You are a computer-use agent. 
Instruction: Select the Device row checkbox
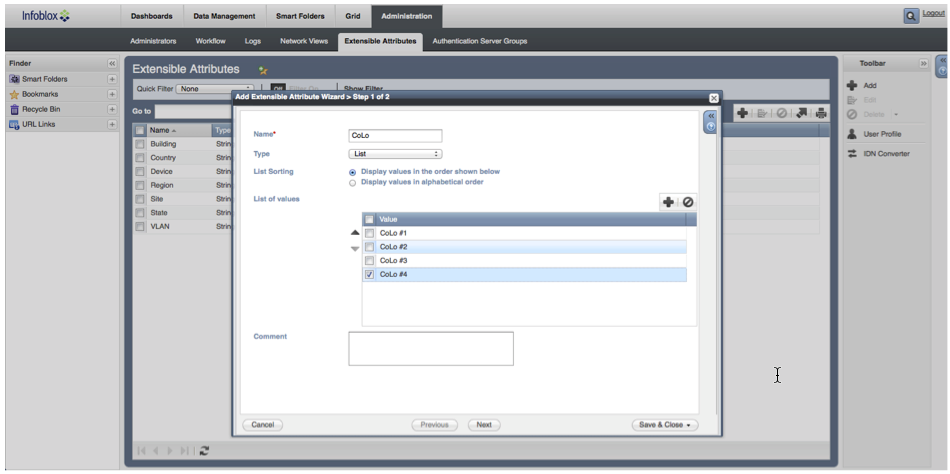pyautogui.click(x=140, y=172)
